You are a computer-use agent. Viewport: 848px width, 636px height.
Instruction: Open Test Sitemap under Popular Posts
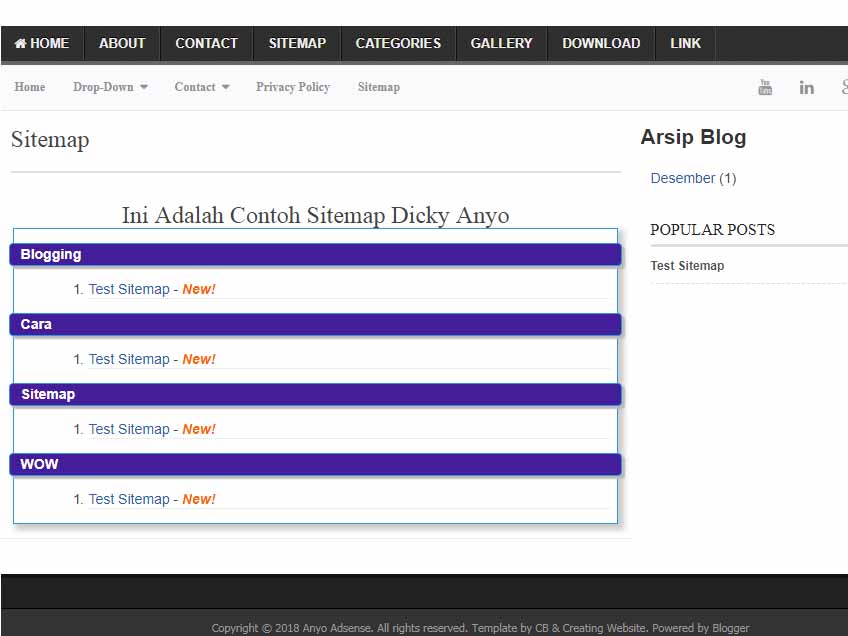tap(687, 265)
